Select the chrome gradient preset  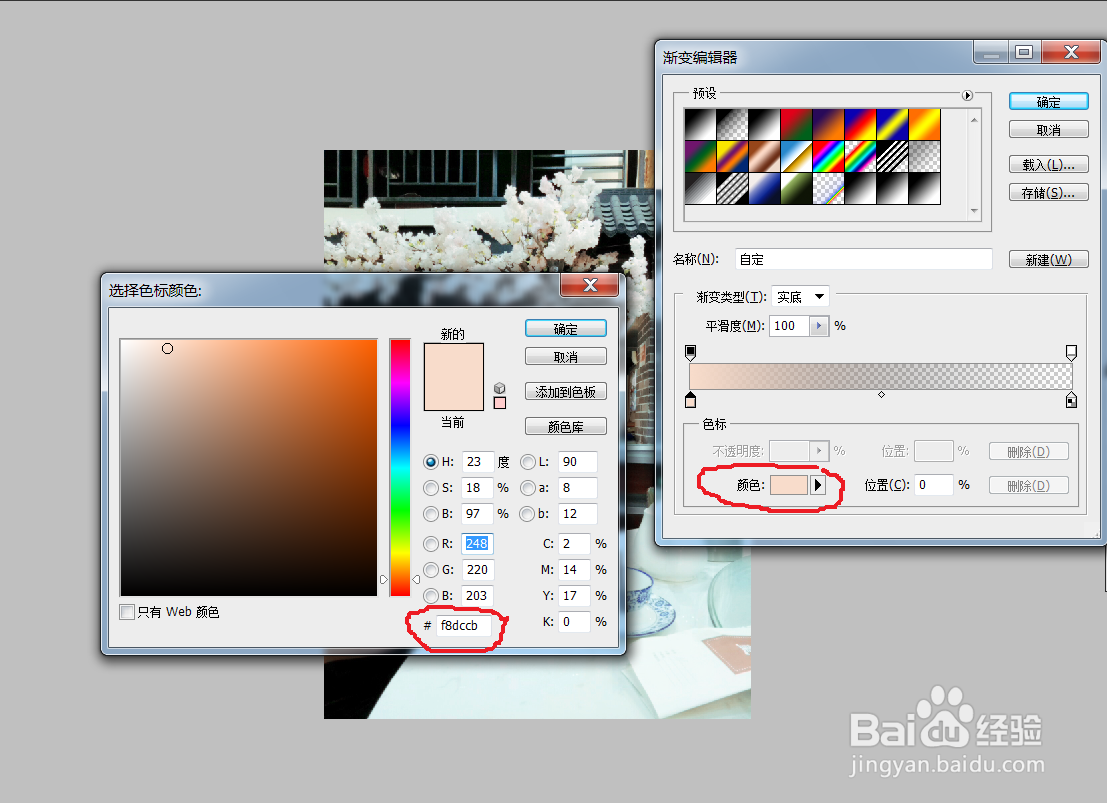tap(796, 156)
